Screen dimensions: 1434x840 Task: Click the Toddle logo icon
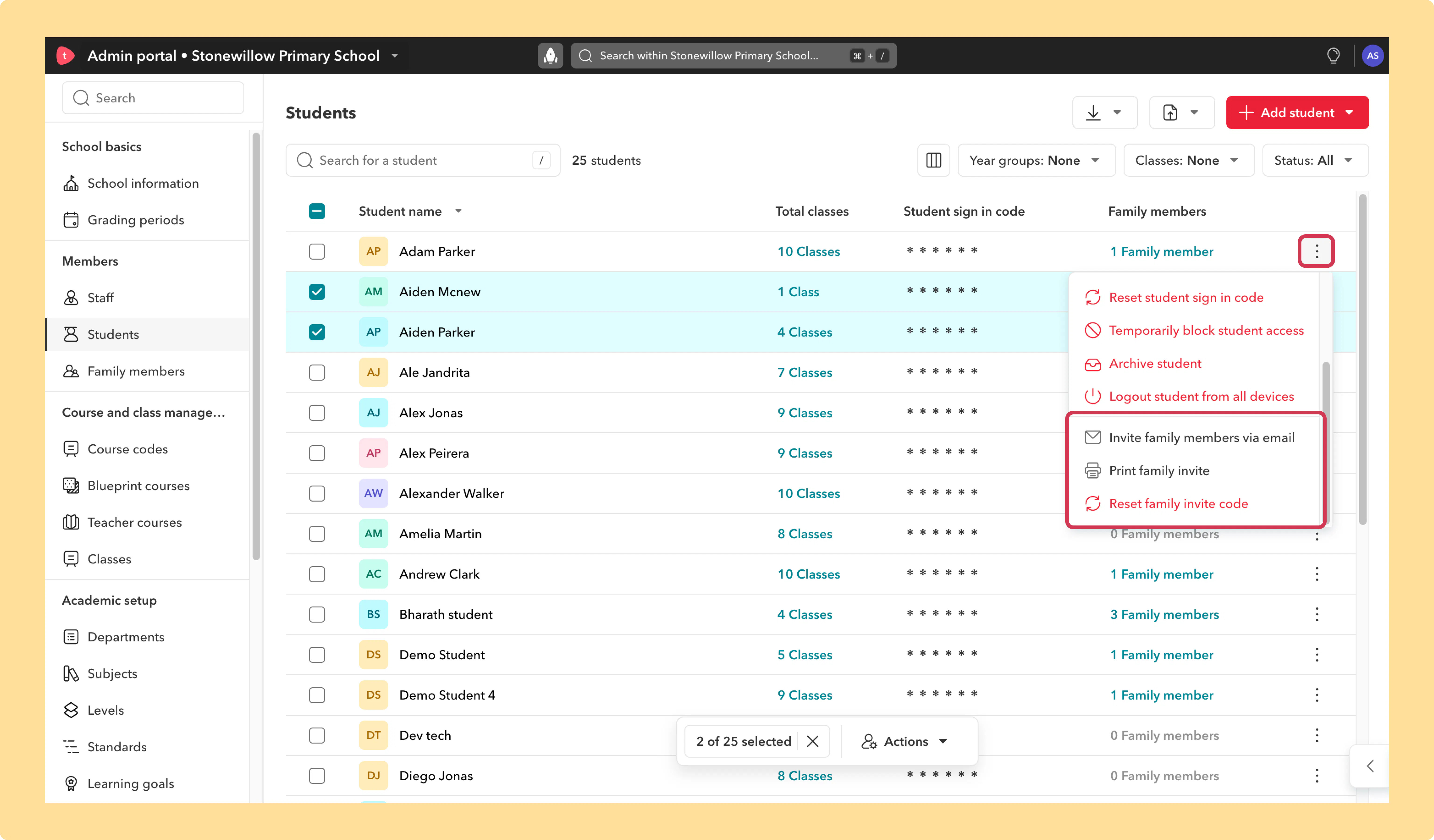pyautogui.click(x=65, y=56)
